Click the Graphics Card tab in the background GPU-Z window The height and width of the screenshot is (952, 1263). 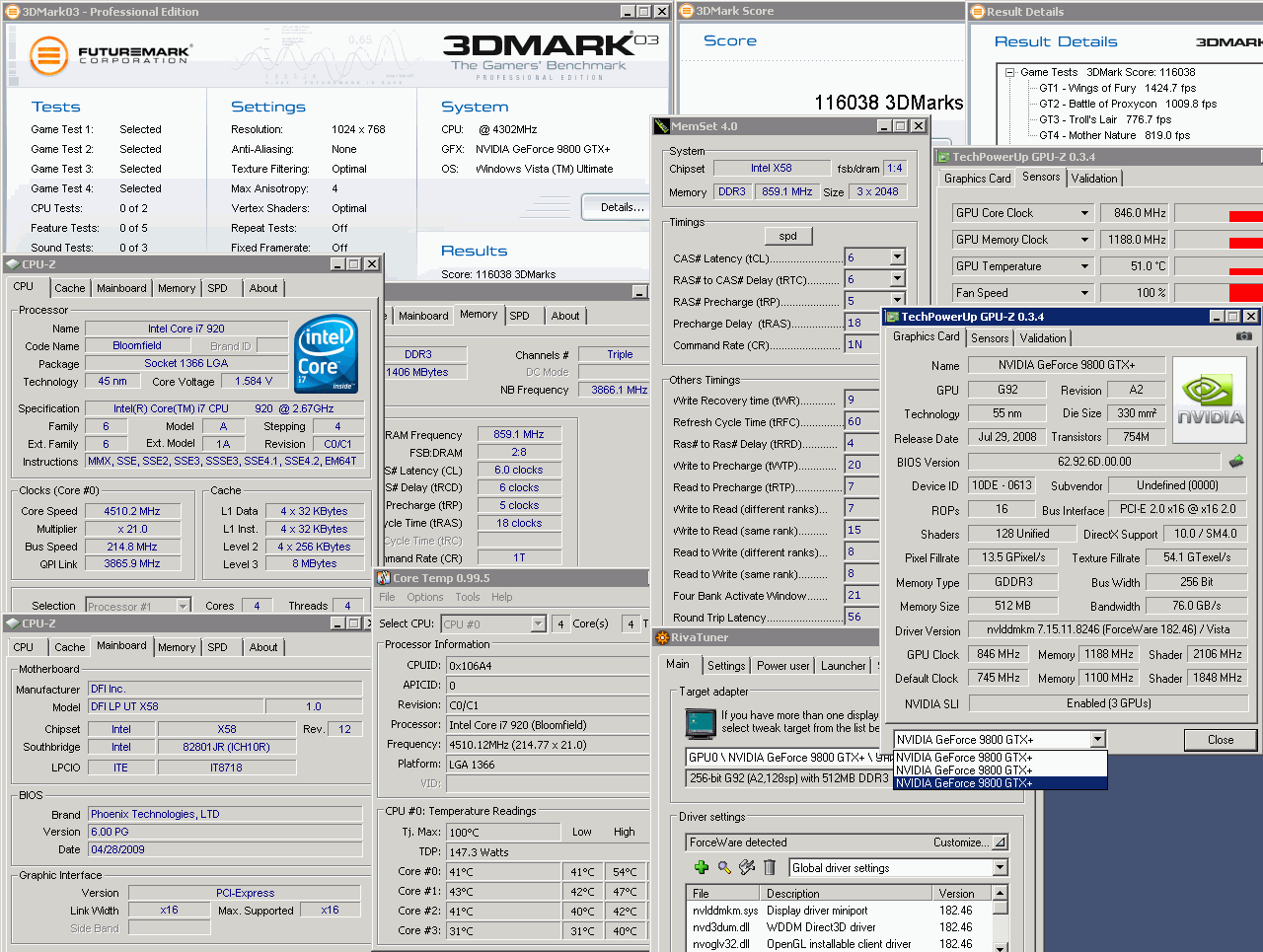pos(977,179)
